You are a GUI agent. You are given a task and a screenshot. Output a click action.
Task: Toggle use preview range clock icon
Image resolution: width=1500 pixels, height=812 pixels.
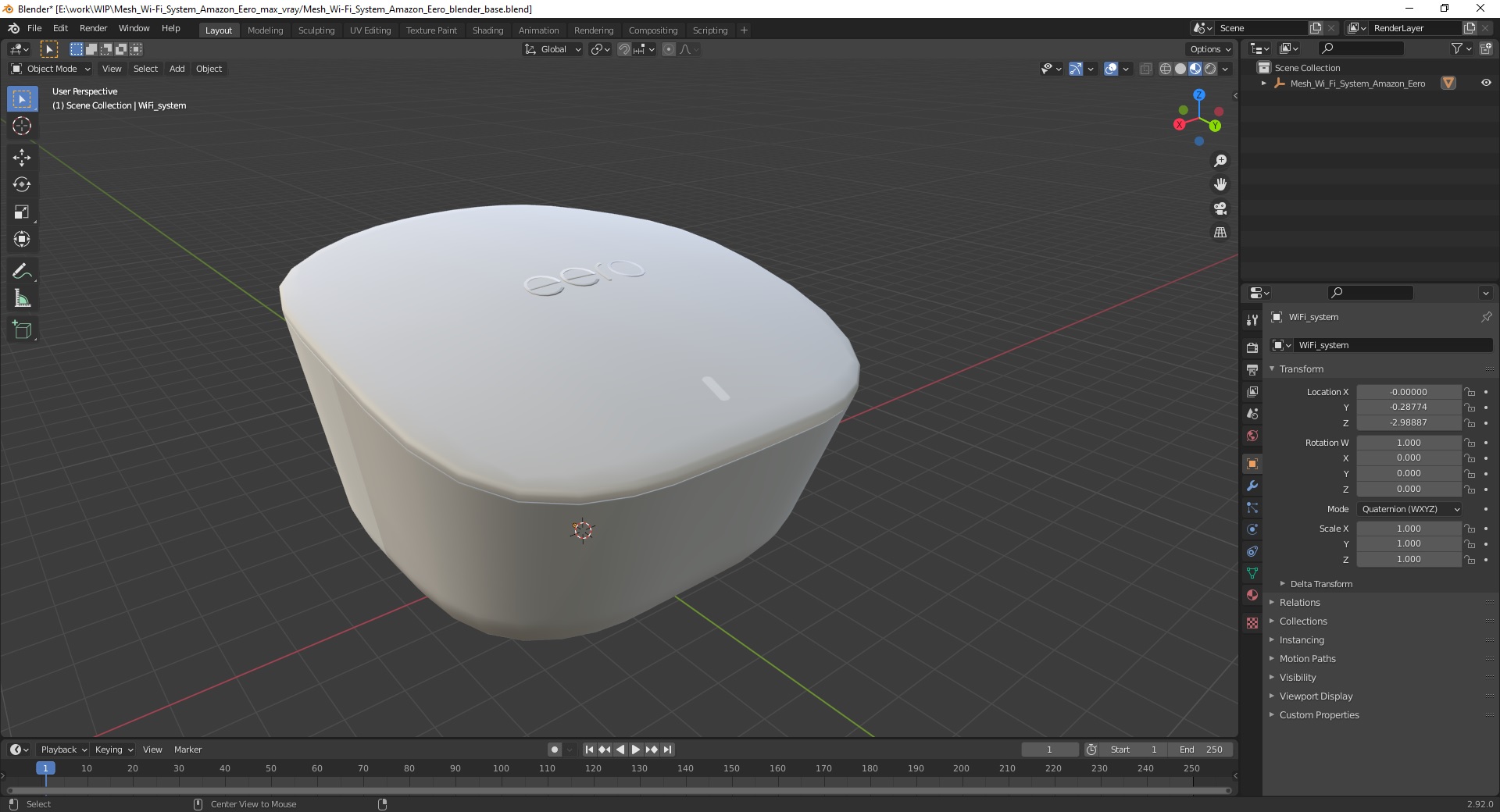(1091, 750)
